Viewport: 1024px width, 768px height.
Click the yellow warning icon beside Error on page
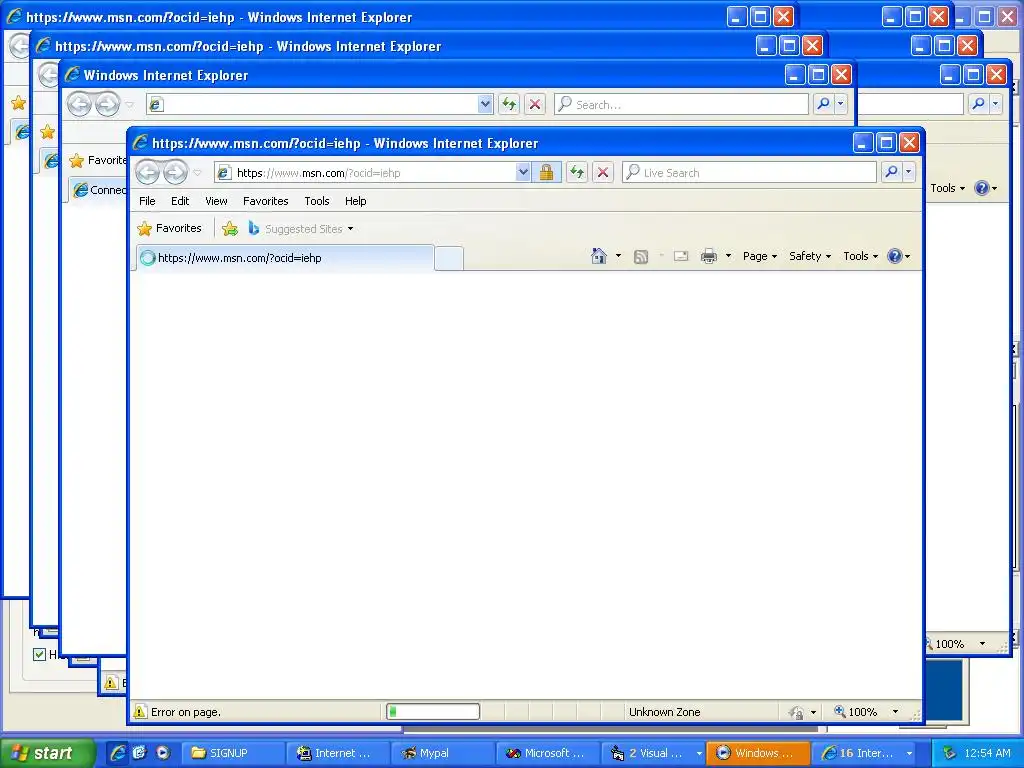[140, 712]
